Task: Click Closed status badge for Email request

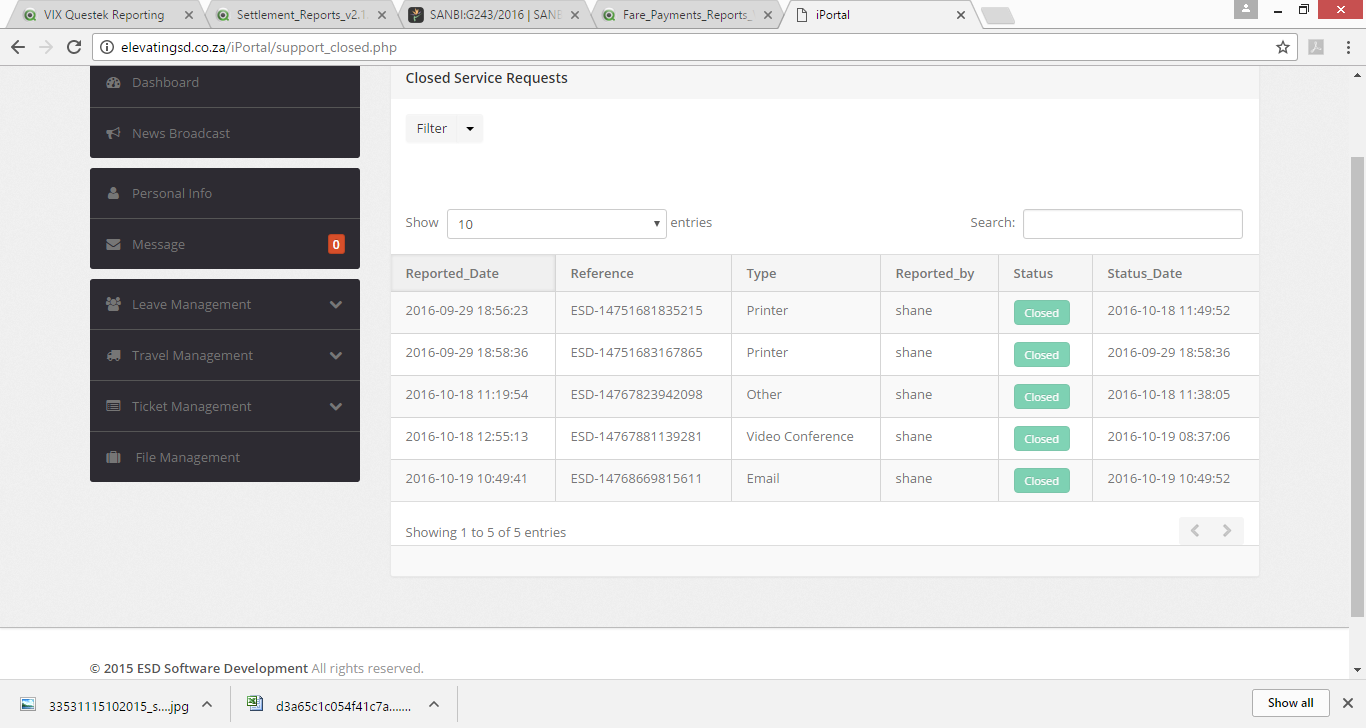Action: (x=1041, y=481)
